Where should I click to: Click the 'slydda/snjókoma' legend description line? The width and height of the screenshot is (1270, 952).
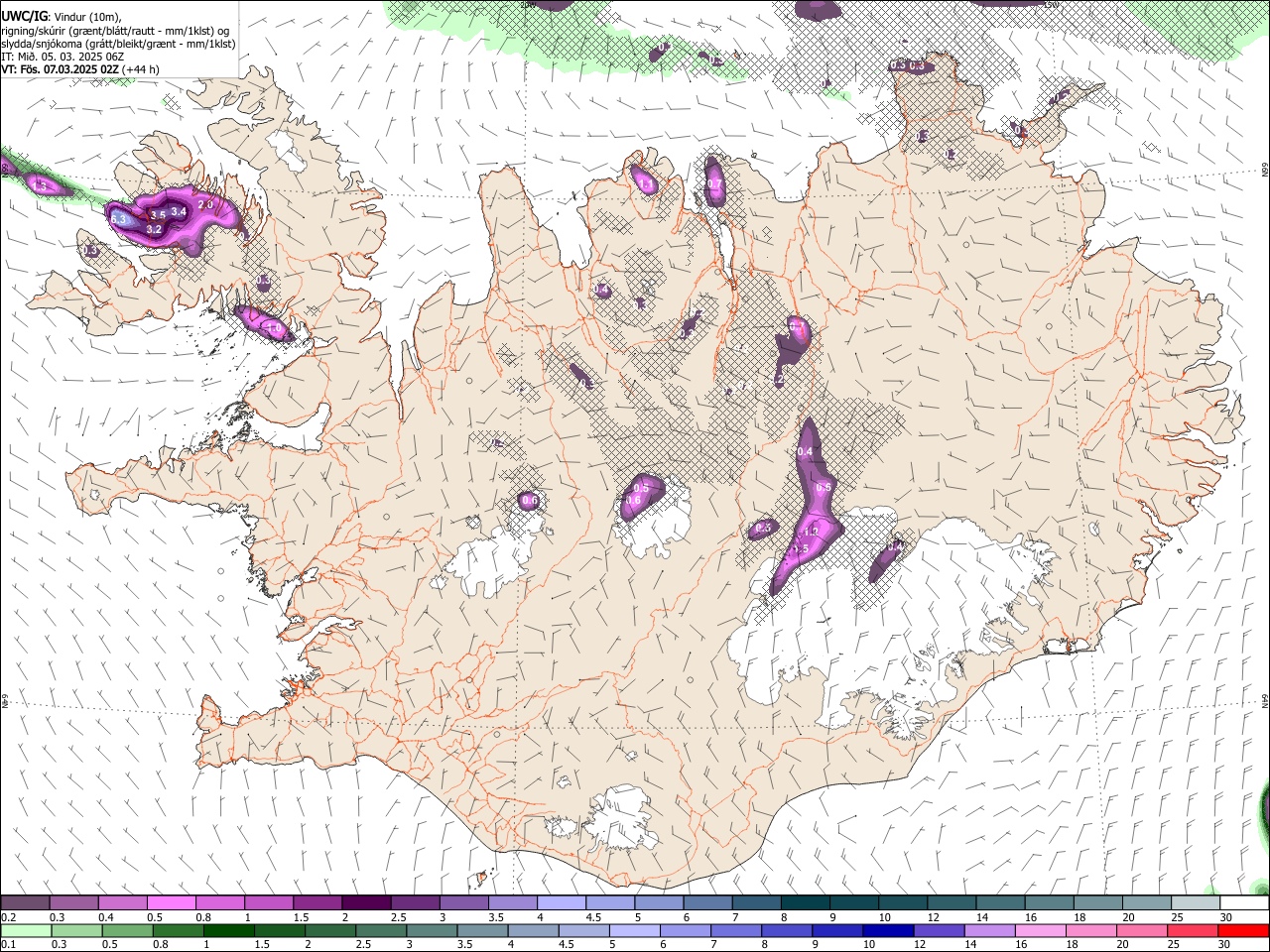click(x=118, y=44)
